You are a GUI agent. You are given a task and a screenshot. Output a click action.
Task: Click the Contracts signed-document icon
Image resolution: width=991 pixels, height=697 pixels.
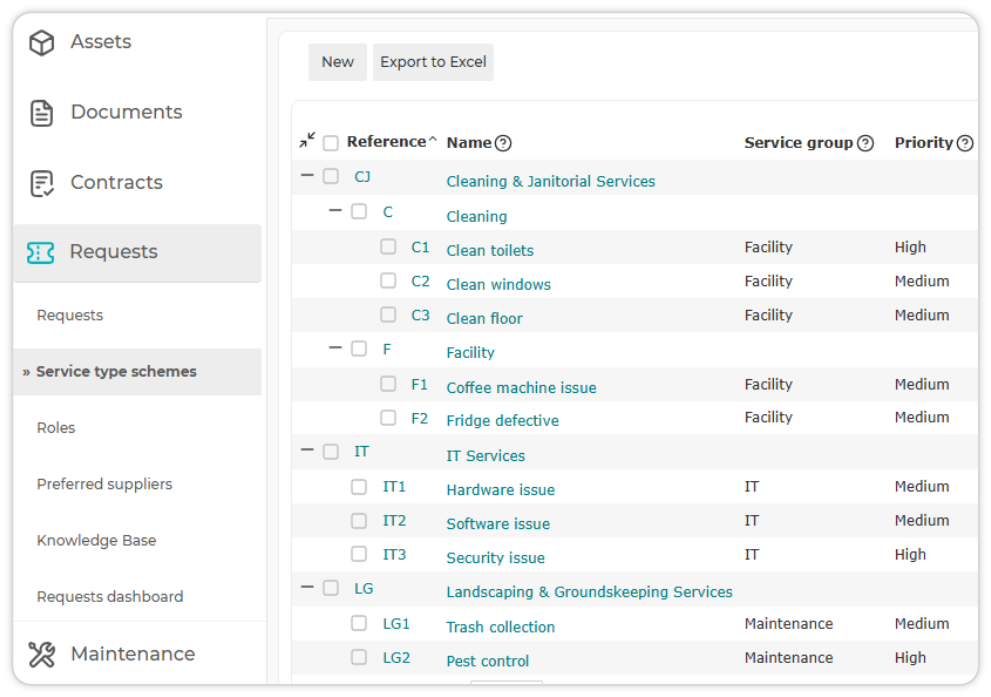click(42, 183)
